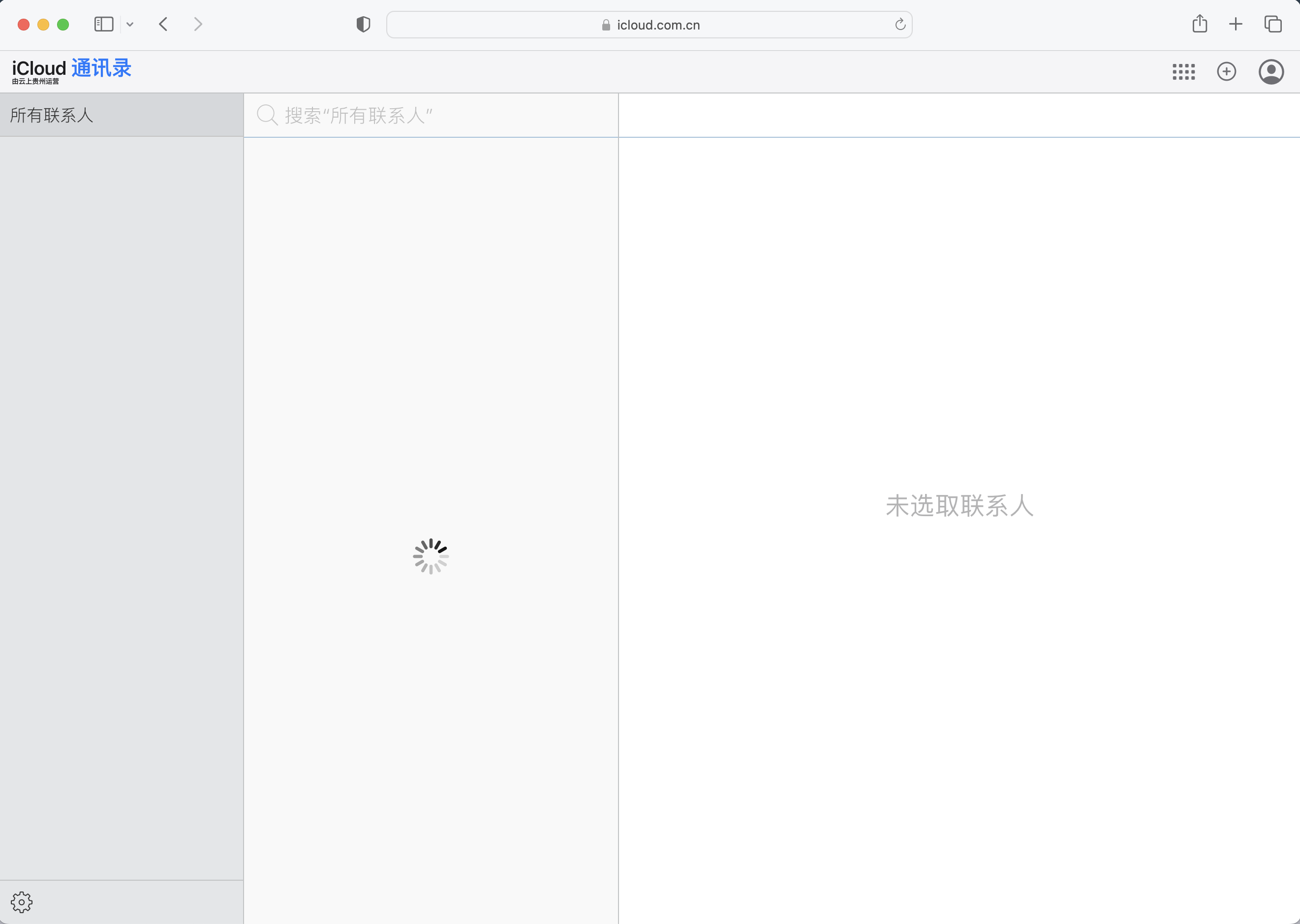Show the tab overview icon
This screenshot has height=924, width=1300.
(x=1272, y=24)
